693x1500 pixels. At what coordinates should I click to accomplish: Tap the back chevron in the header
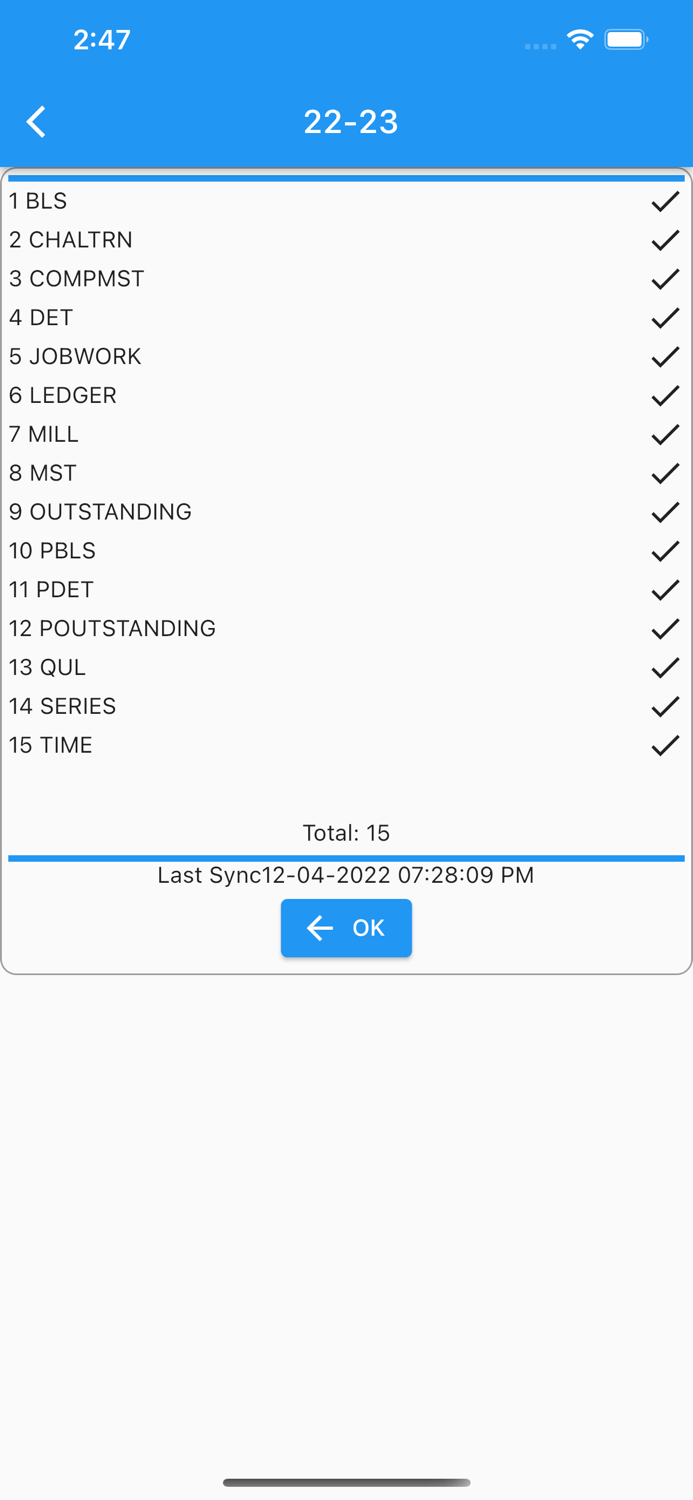(x=35, y=121)
